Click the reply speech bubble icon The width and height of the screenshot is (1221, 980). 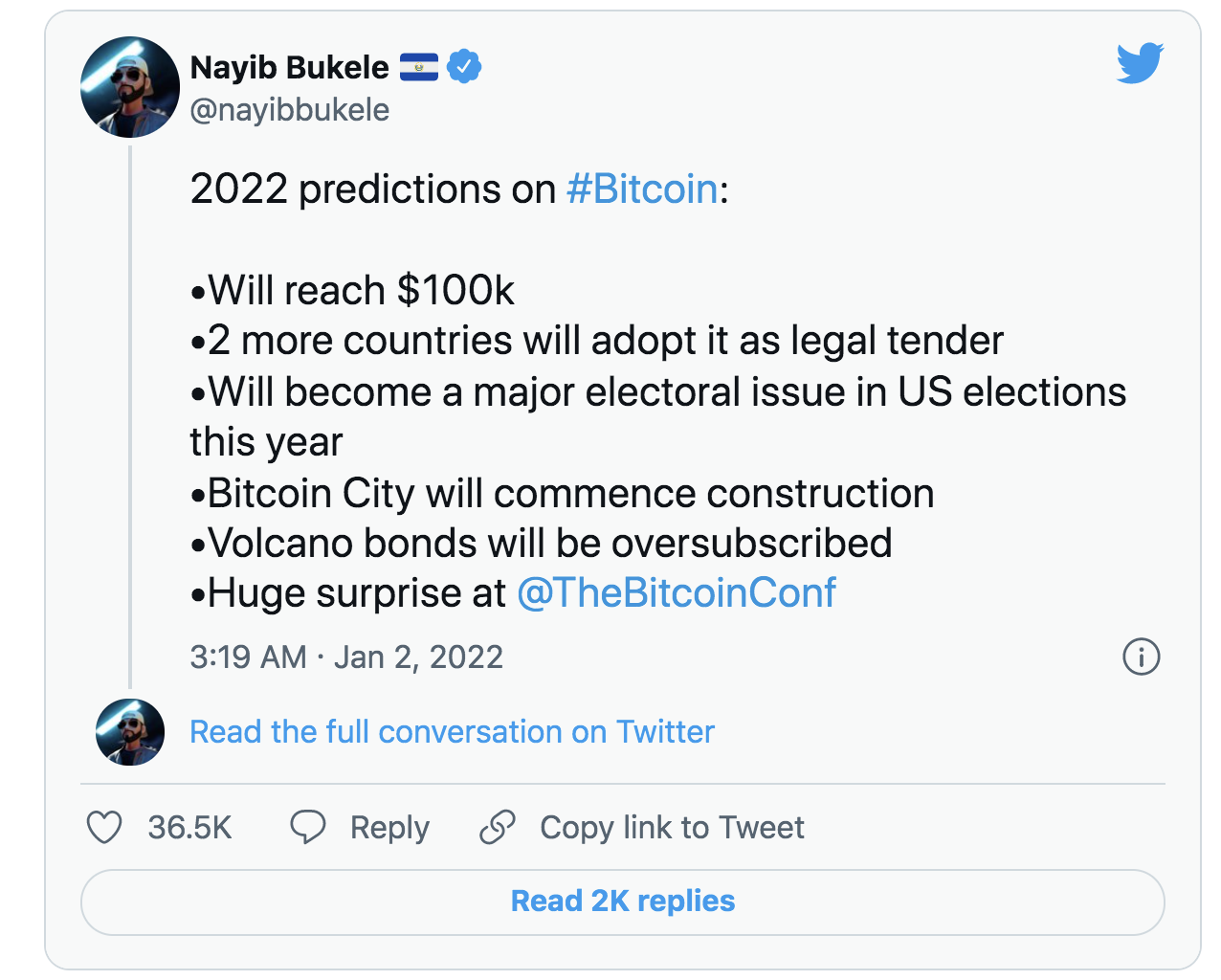[308, 828]
